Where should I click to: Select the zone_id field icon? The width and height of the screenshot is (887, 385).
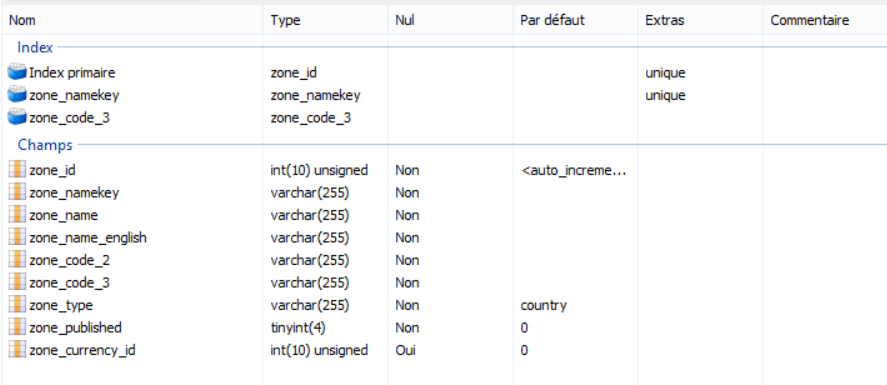(17, 170)
